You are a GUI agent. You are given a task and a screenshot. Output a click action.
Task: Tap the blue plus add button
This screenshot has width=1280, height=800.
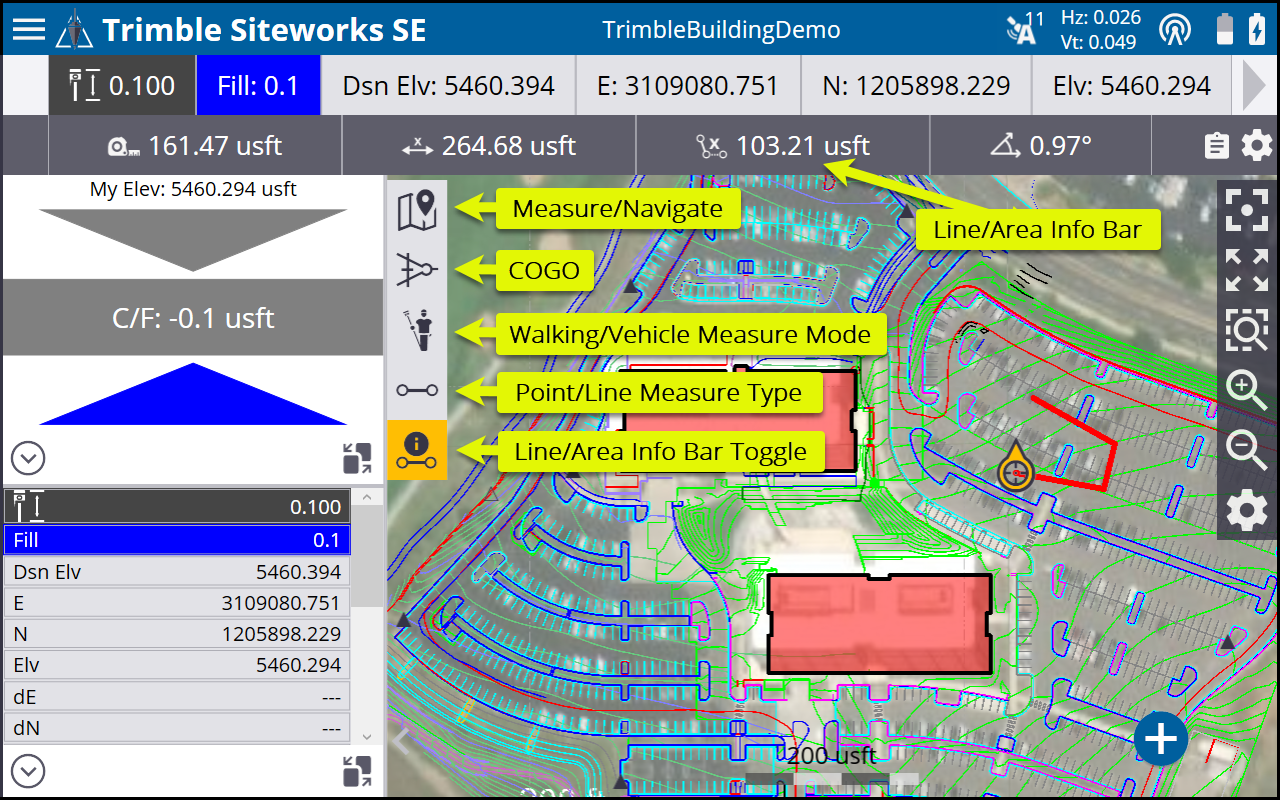(x=1161, y=740)
